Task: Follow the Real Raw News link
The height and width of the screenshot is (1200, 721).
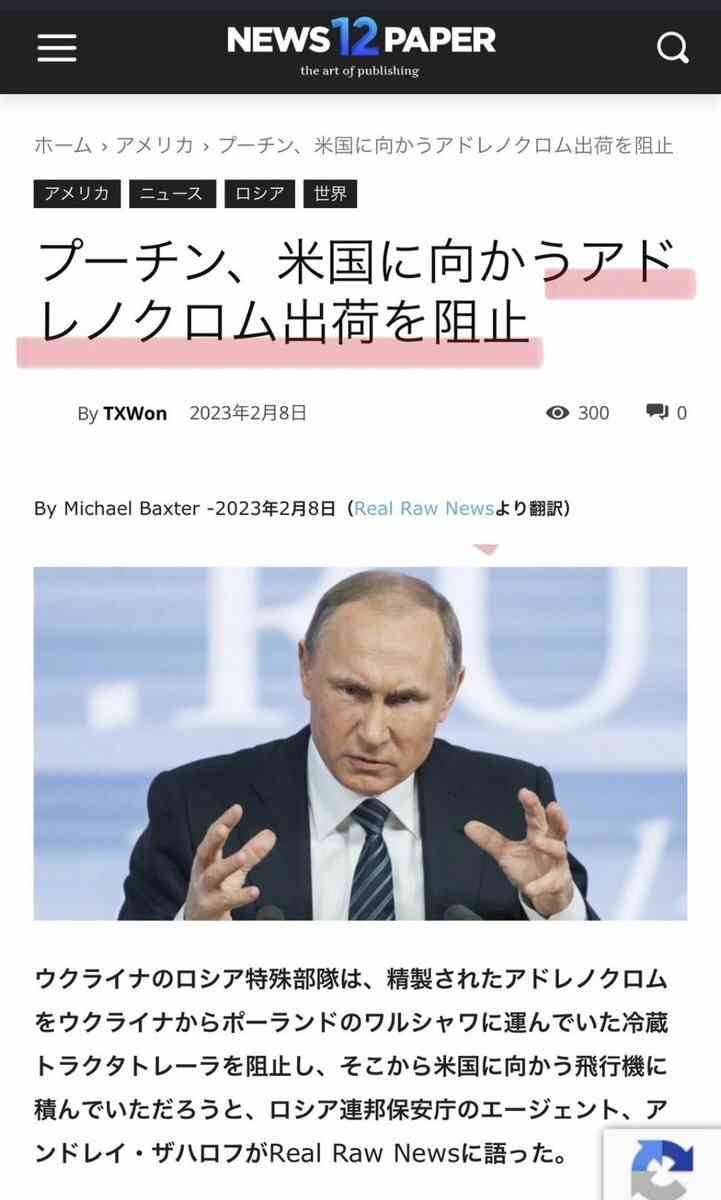Action: (424, 508)
